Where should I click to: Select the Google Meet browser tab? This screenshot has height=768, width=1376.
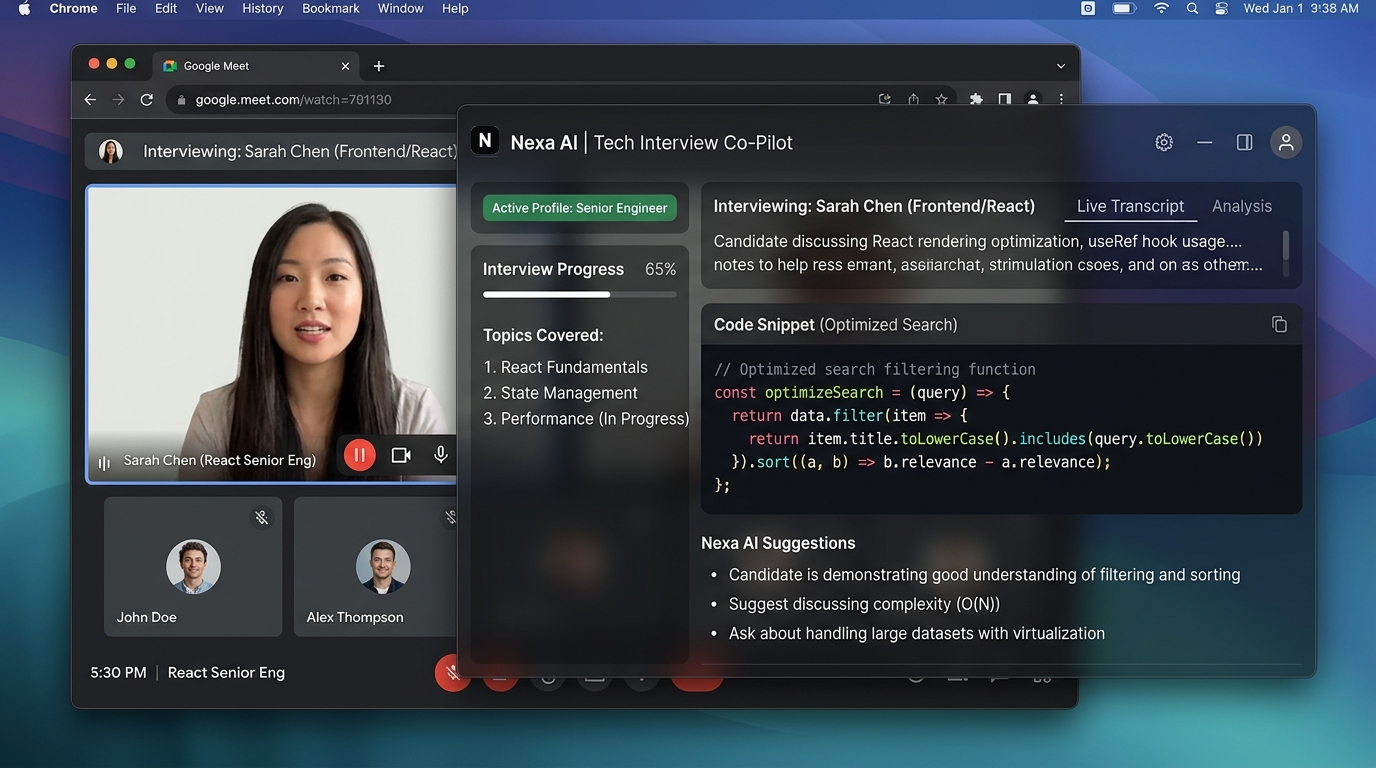[x=256, y=66]
